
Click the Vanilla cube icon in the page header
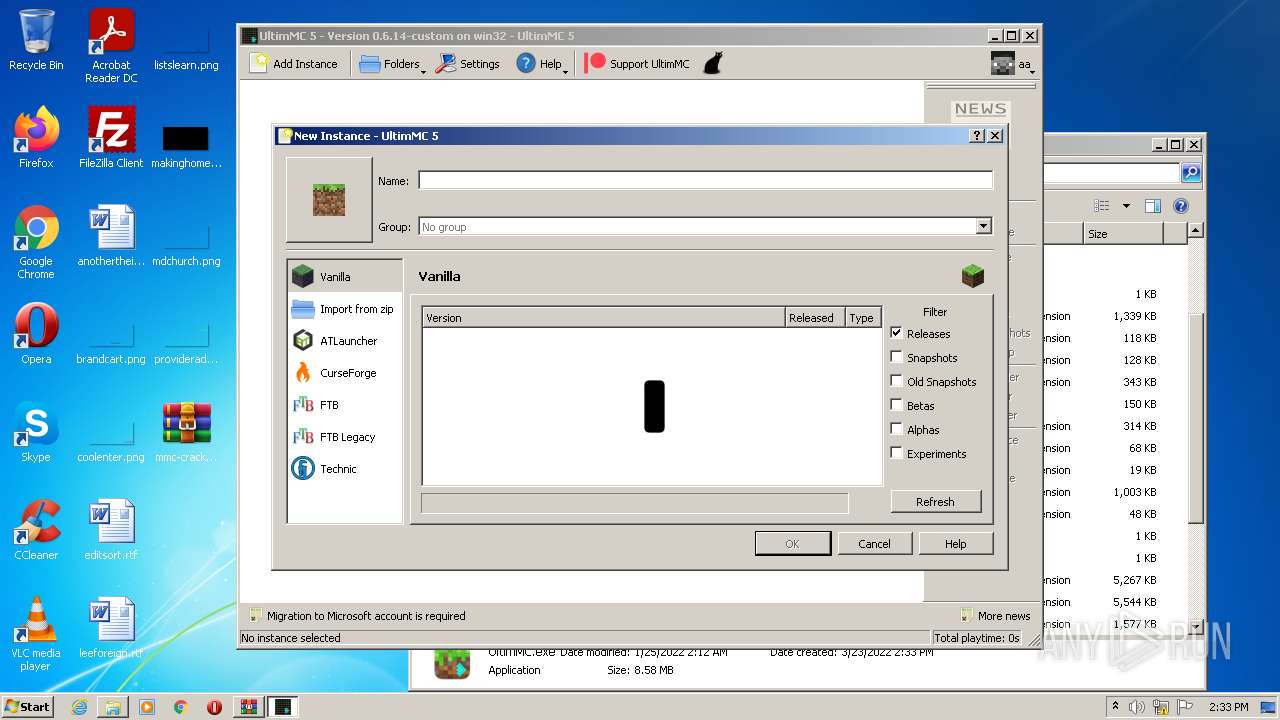point(973,276)
